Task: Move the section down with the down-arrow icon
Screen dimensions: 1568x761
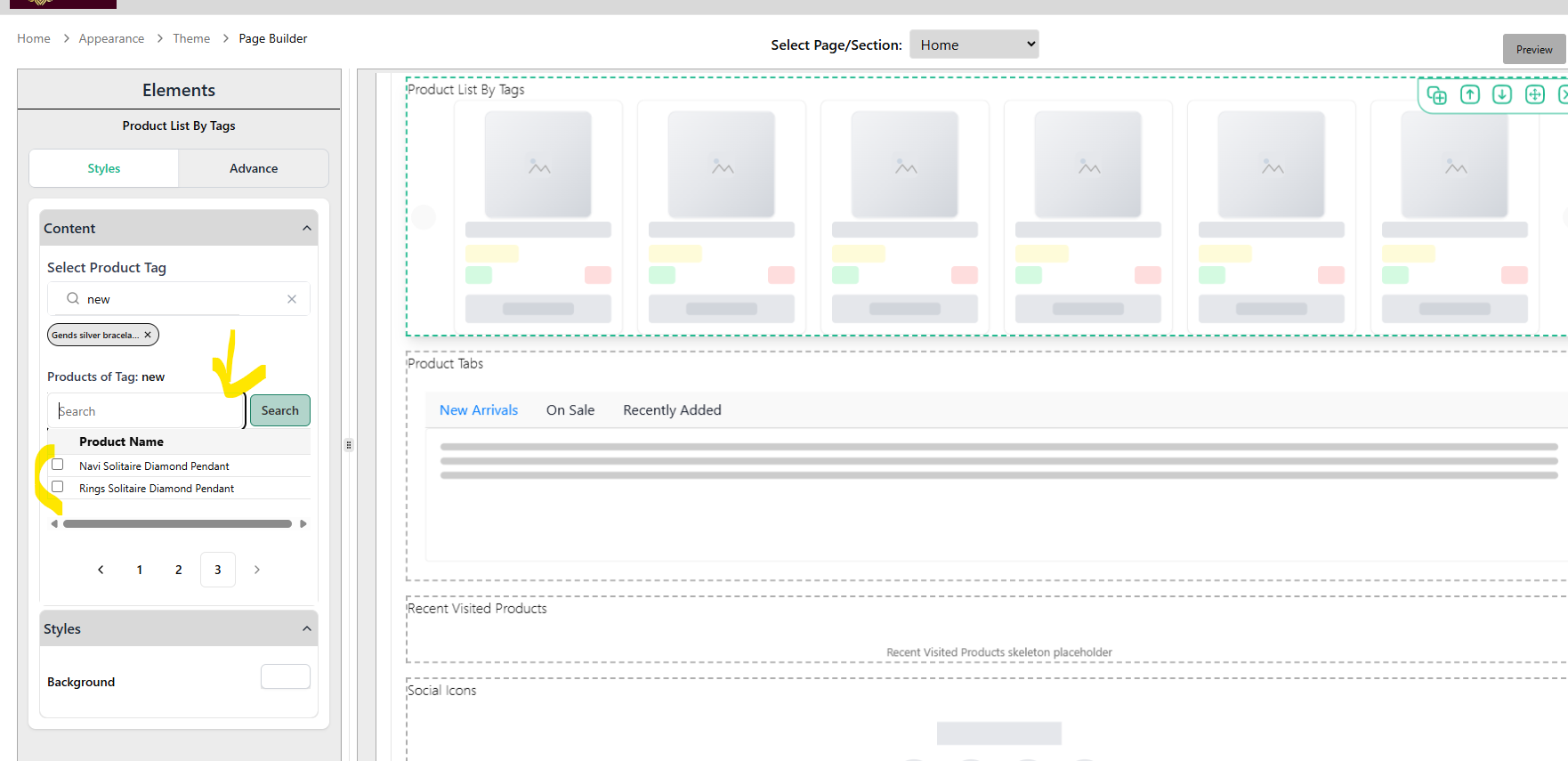Action: [x=1502, y=94]
